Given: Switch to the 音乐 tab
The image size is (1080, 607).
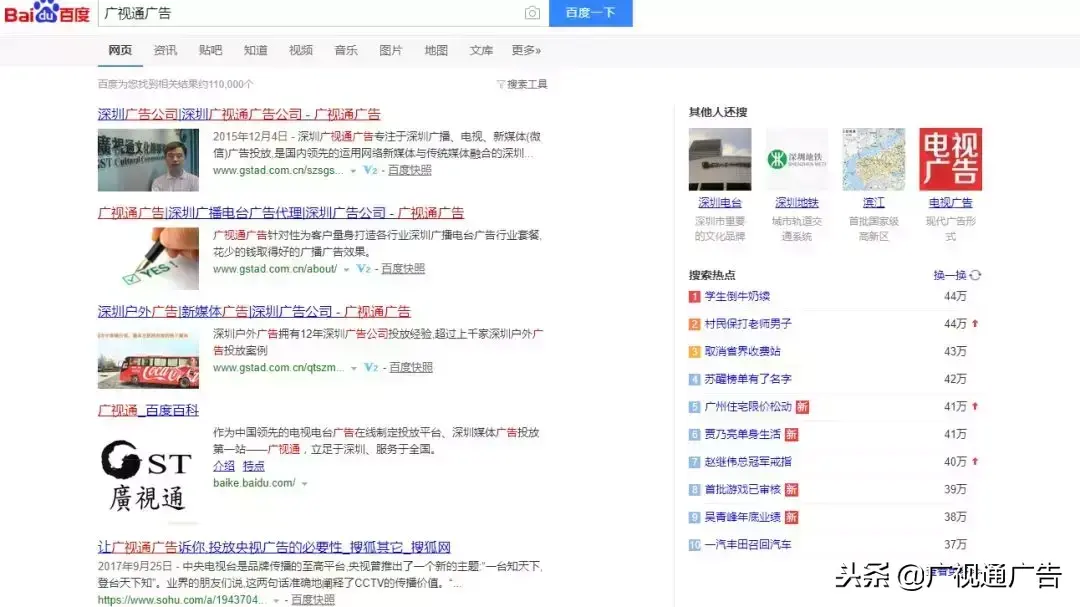Looking at the screenshot, I should (346, 50).
